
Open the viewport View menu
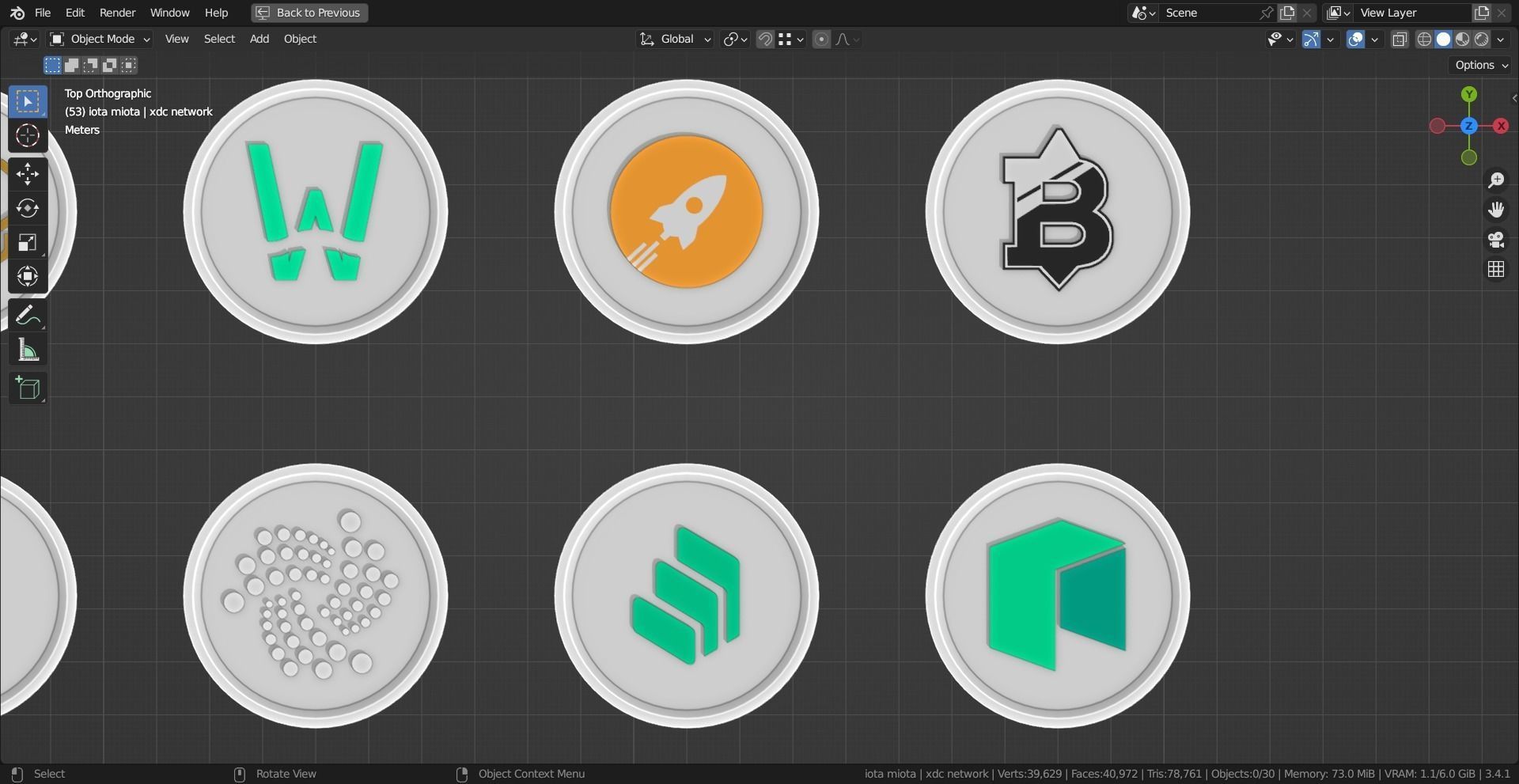tap(176, 39)
